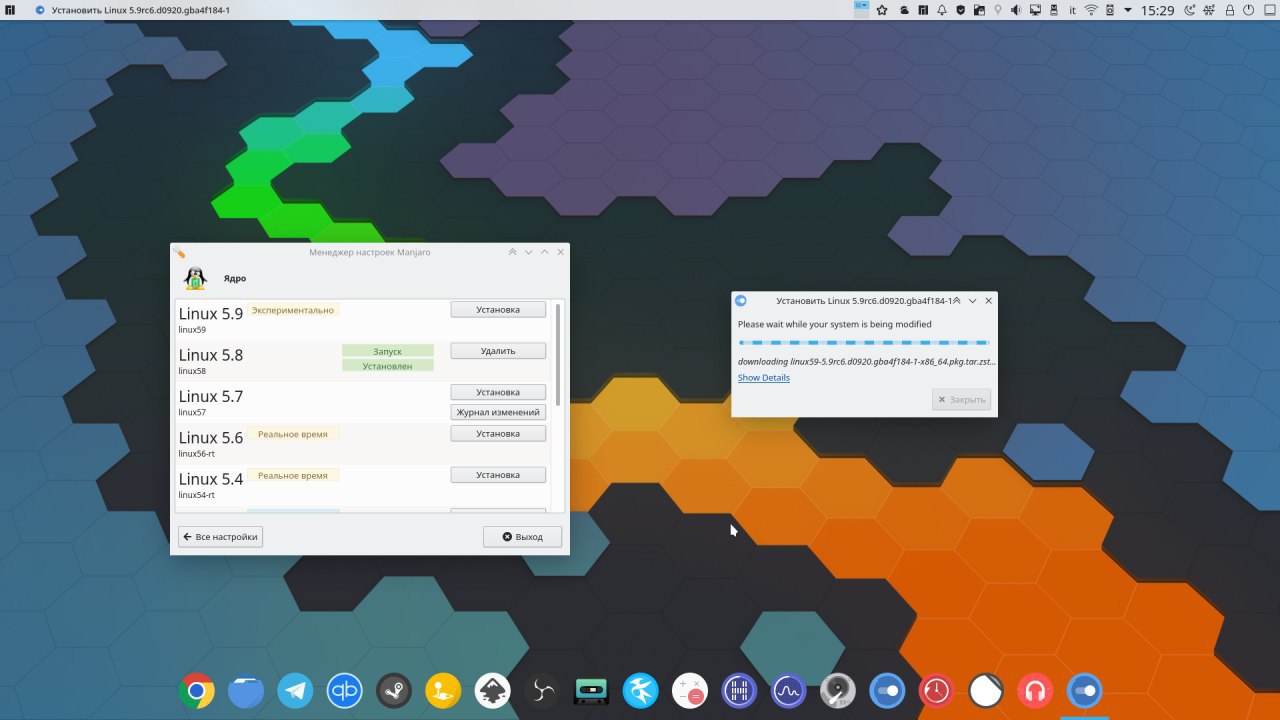Open the blue bird app in dock
This screenshot has height=720, width=1280.
click(640, 690)
